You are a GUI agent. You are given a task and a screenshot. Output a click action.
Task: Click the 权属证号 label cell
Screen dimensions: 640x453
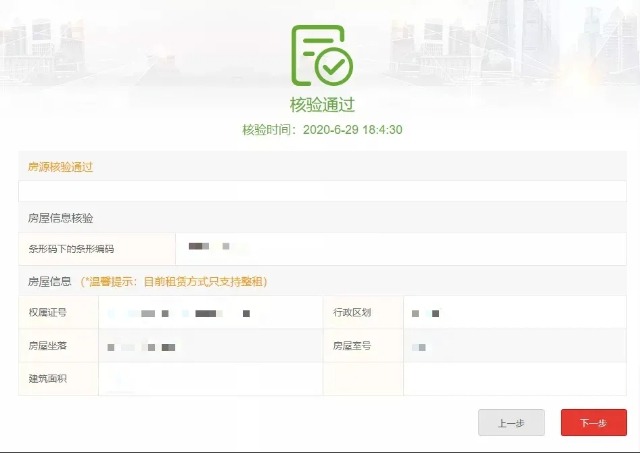pyautogui.click(x=58, y=313)
